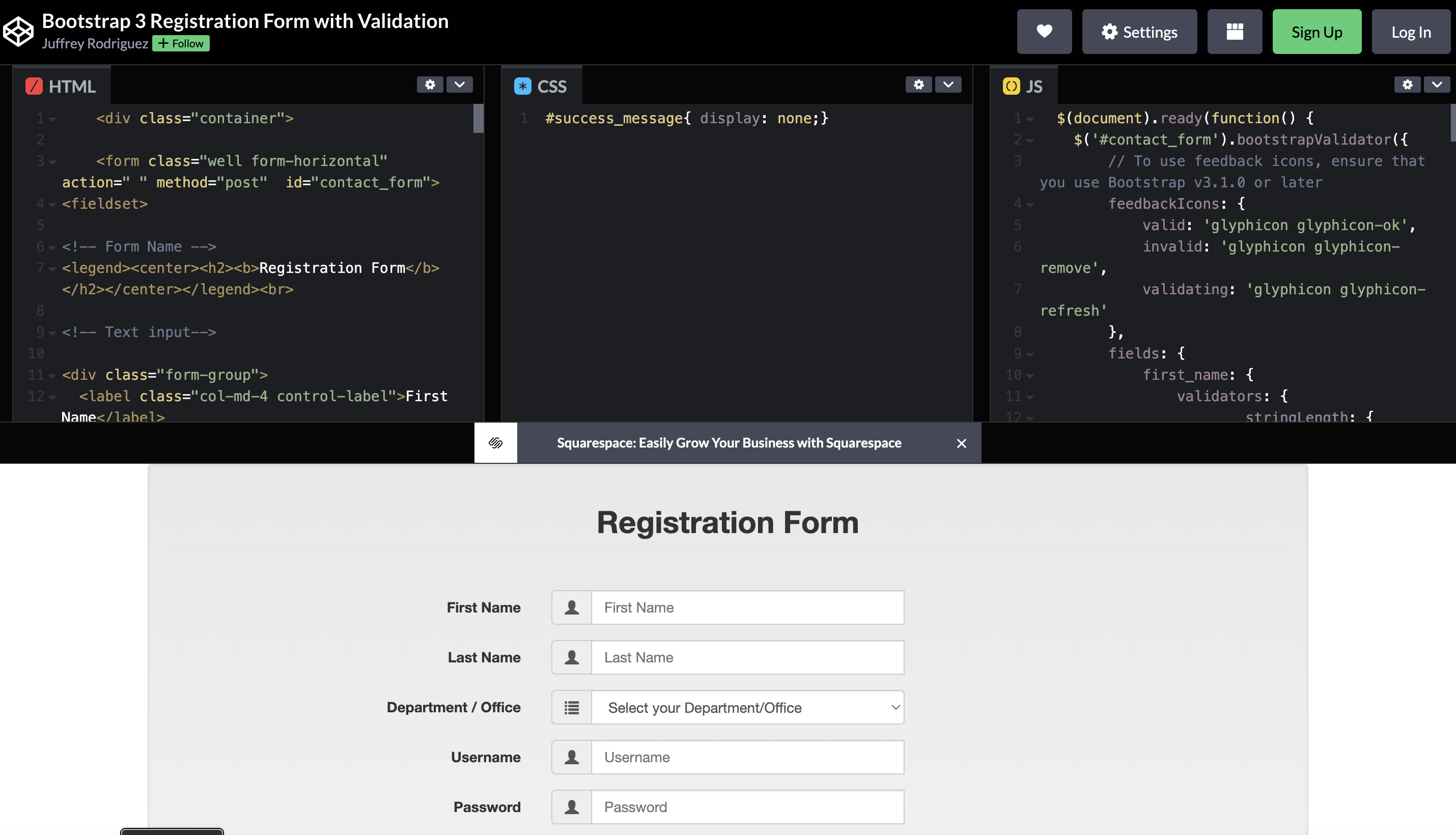Image resolution: width=1456 pixels, height=835 pixels.
Task: Collapse feedbackIcons block at JS line 4
Action: pos(1030,205)
